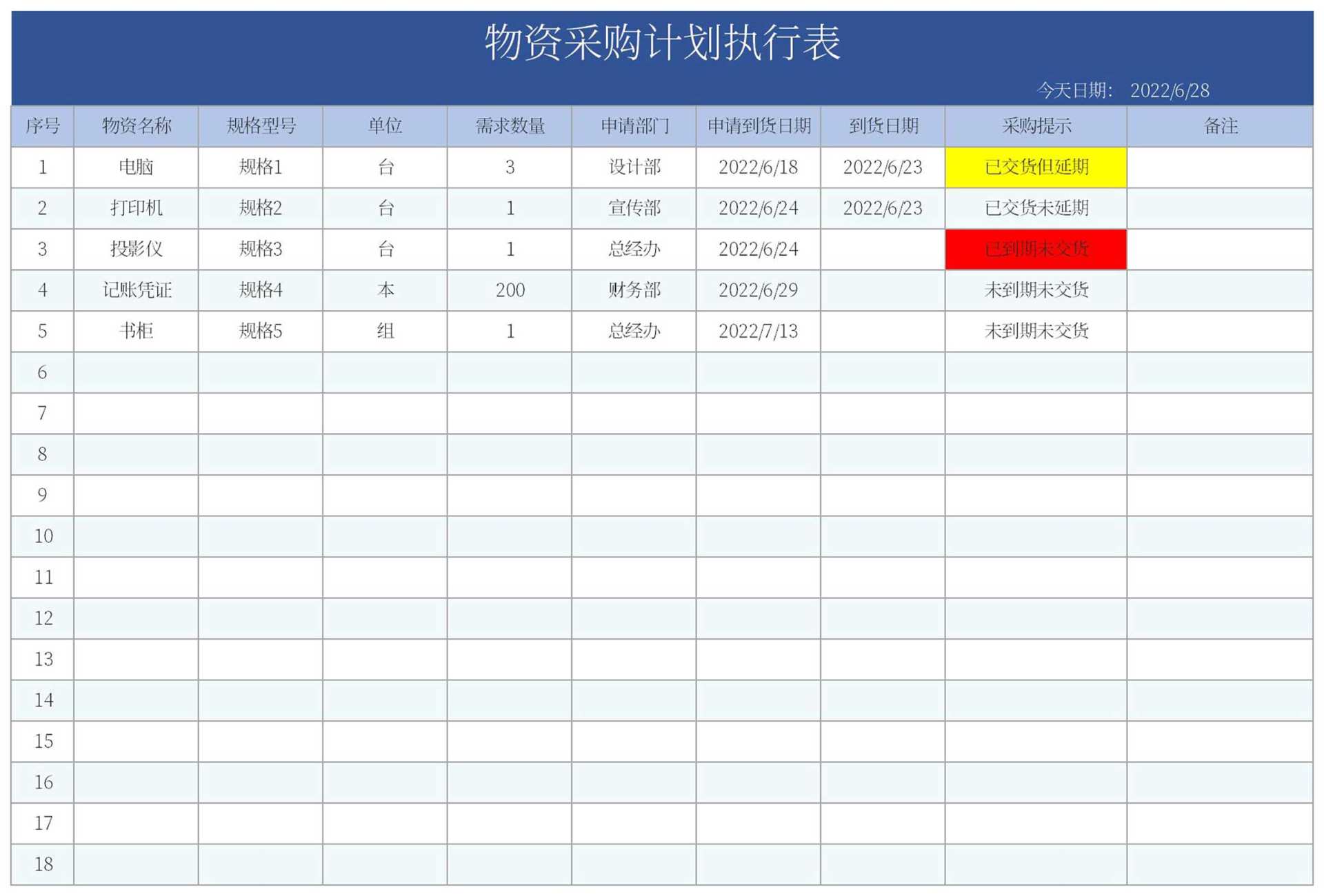Select the 备注 column header
The height and width of the screenshot is (896, 1324).
[x=1221, y=126]
